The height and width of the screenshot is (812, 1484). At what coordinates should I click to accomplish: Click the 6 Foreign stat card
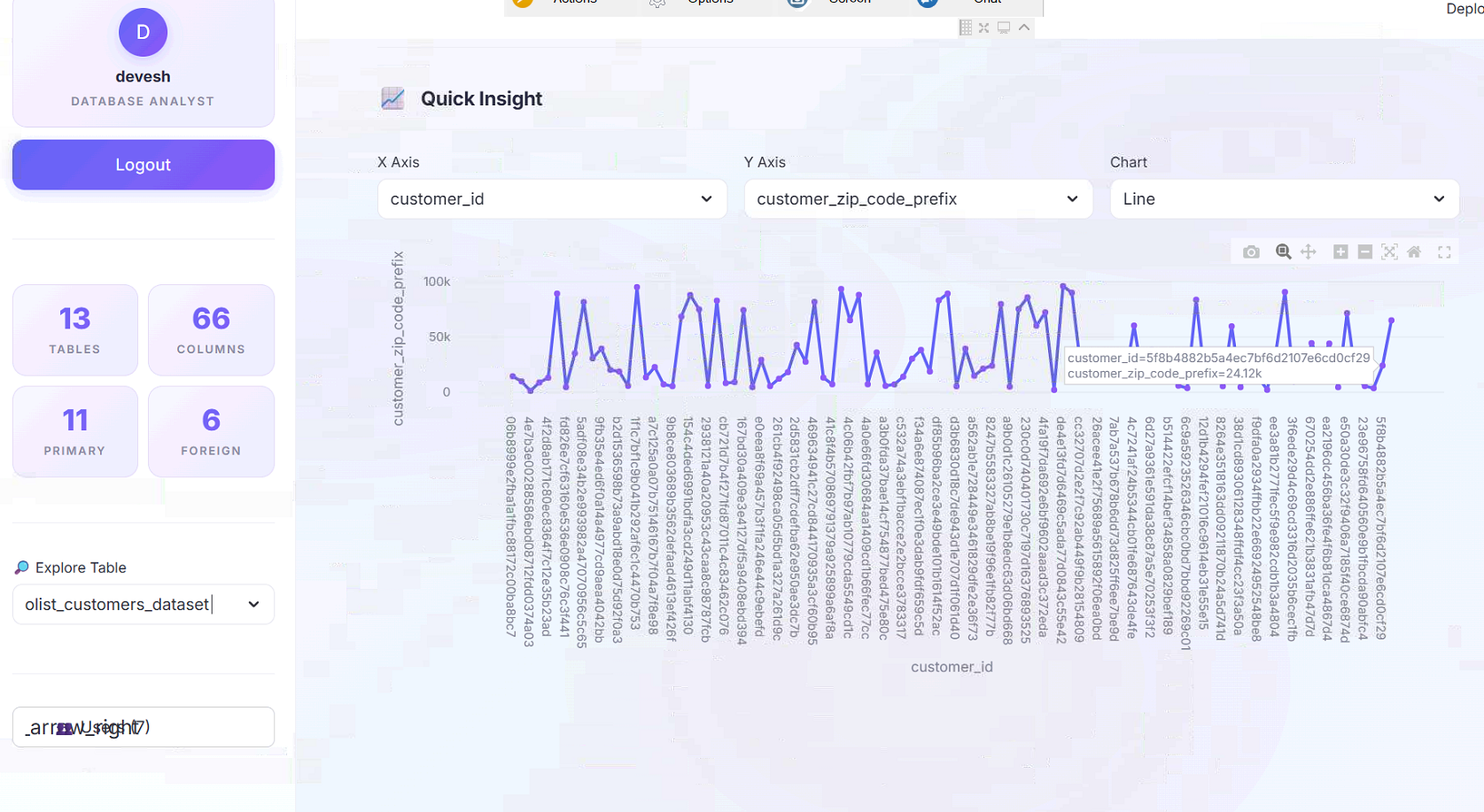[x=211, y=431]
